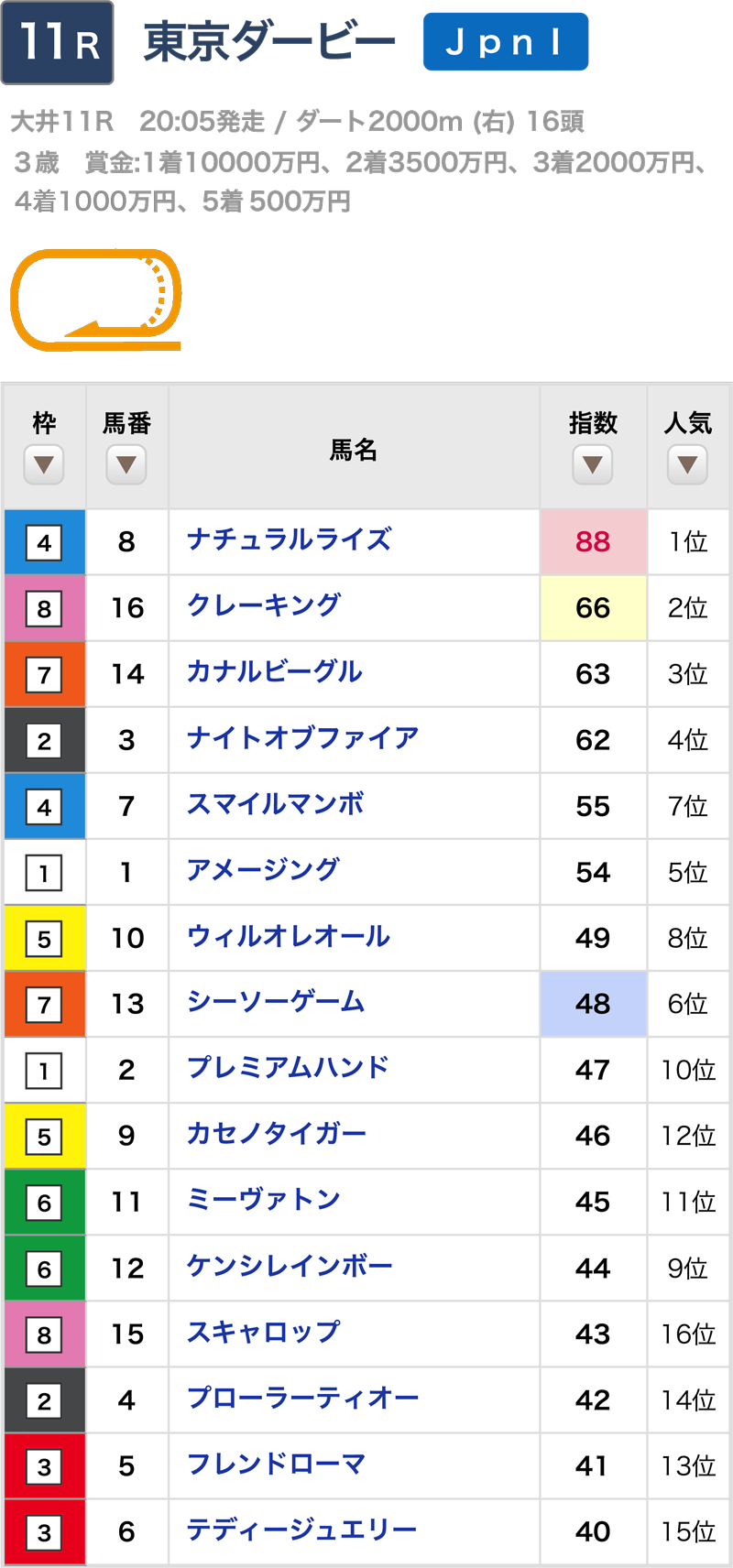This screenshot has height=1568, width=733.
Task: Click yellow frame 5 icon beside ウィルオレオール
Action: 44,939
